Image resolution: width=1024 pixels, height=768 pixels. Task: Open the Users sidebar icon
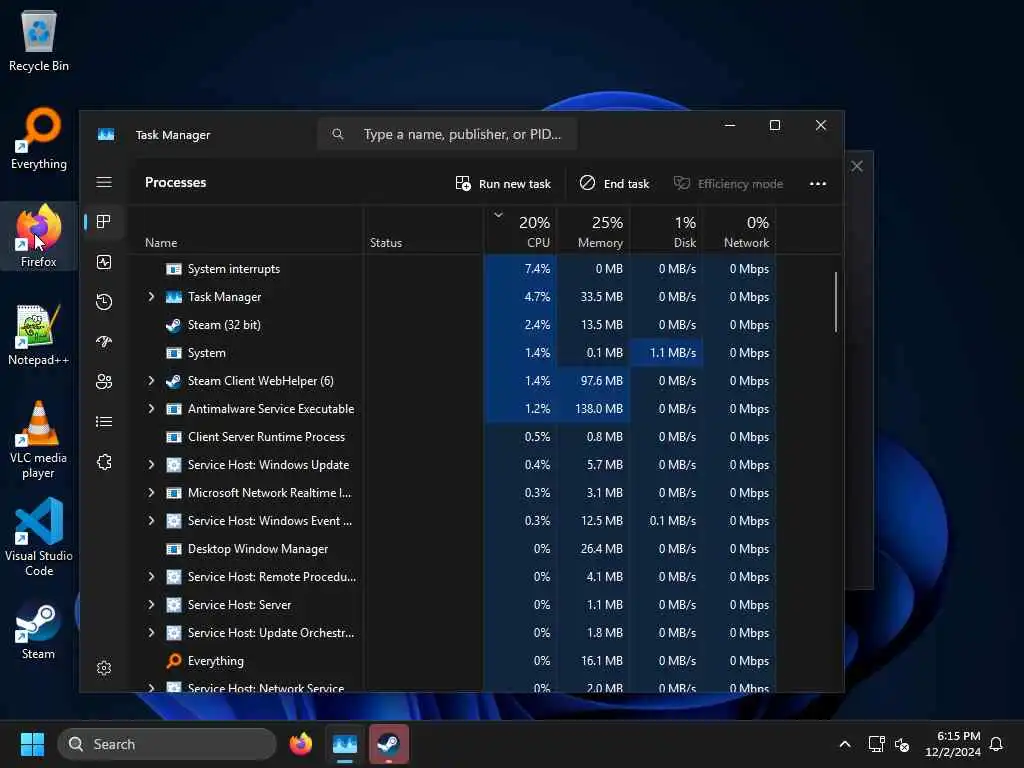104,381
